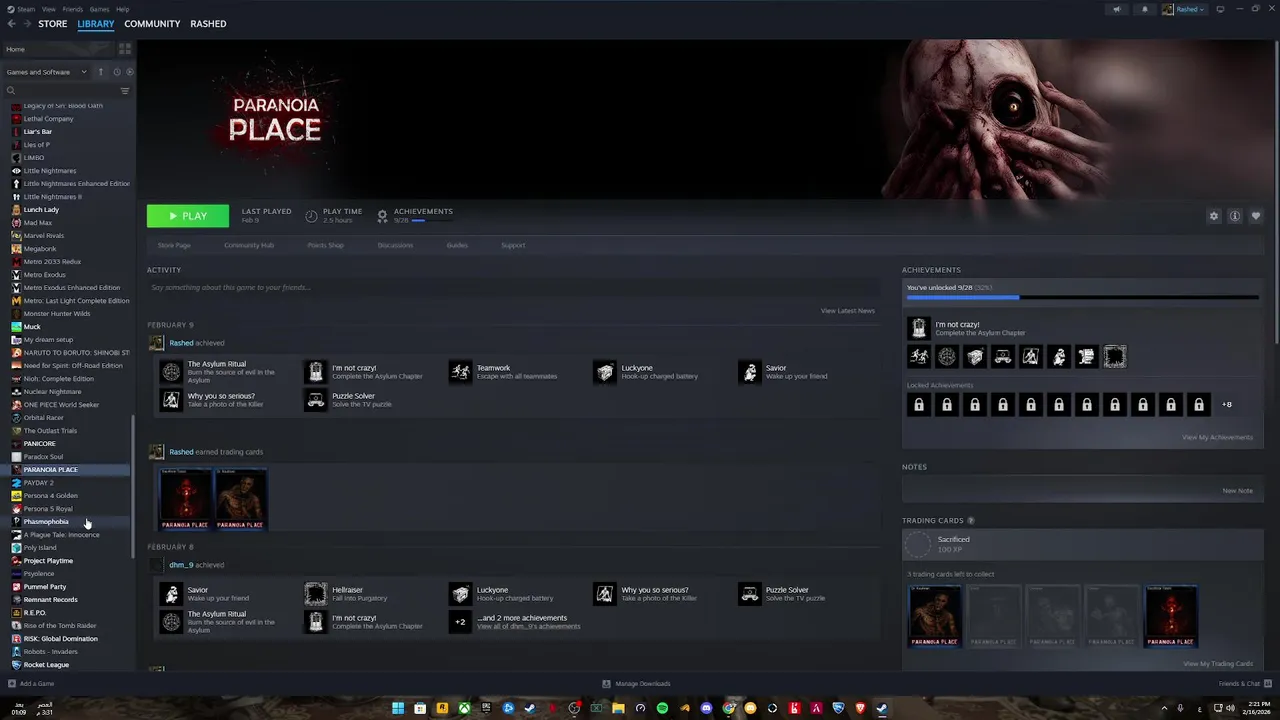Click the forward navigation arrow
1280x720 pixels.
click(x=27, y=24)
